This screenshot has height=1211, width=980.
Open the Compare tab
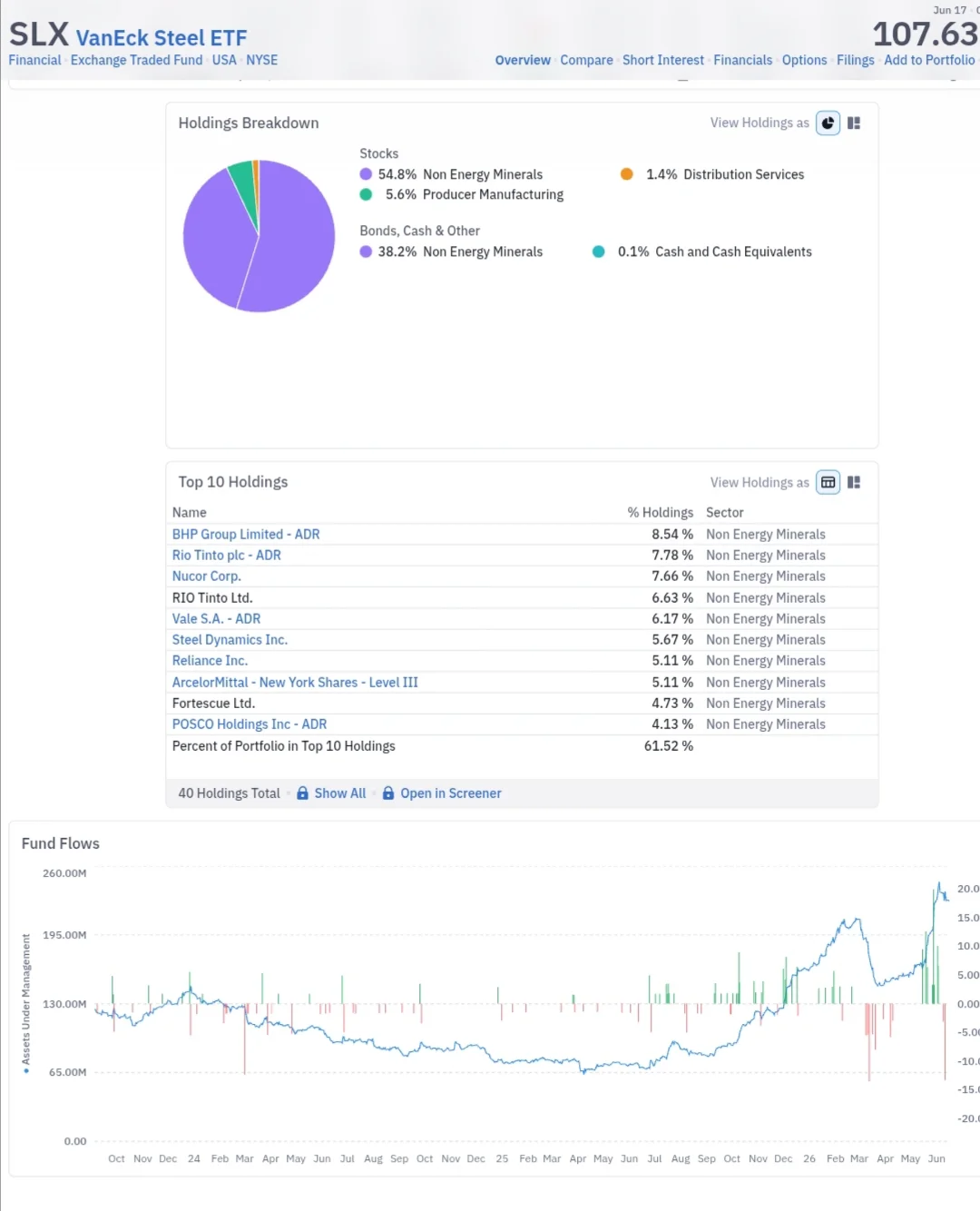(586, 60)
